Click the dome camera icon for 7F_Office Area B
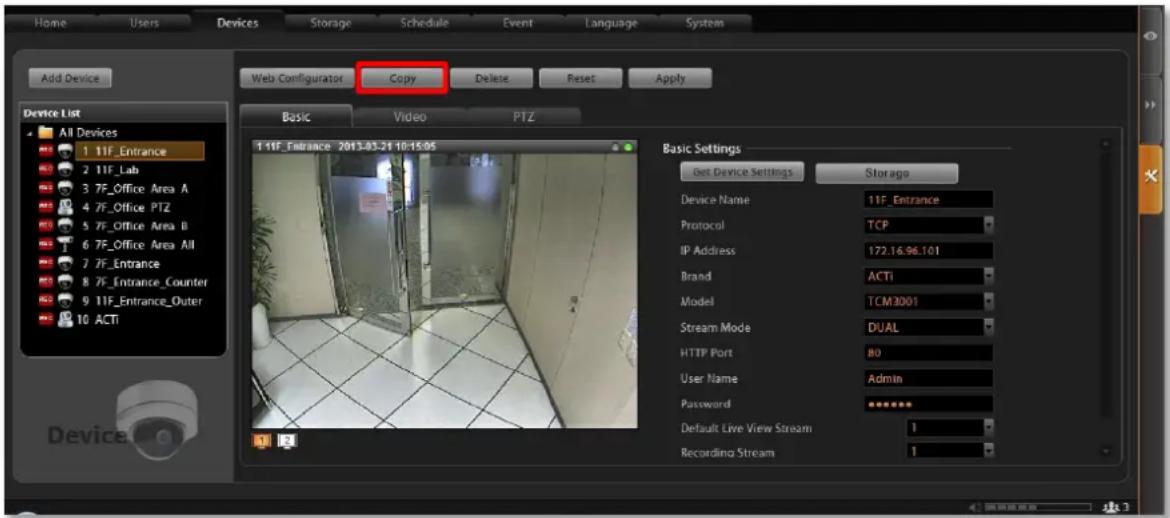Viewport: 1170px width, 518px height. [x=64, y=226]
